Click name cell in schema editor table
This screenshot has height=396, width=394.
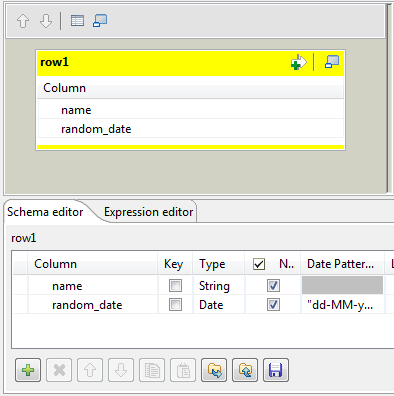pyautogui.click(x=93, y=286)
